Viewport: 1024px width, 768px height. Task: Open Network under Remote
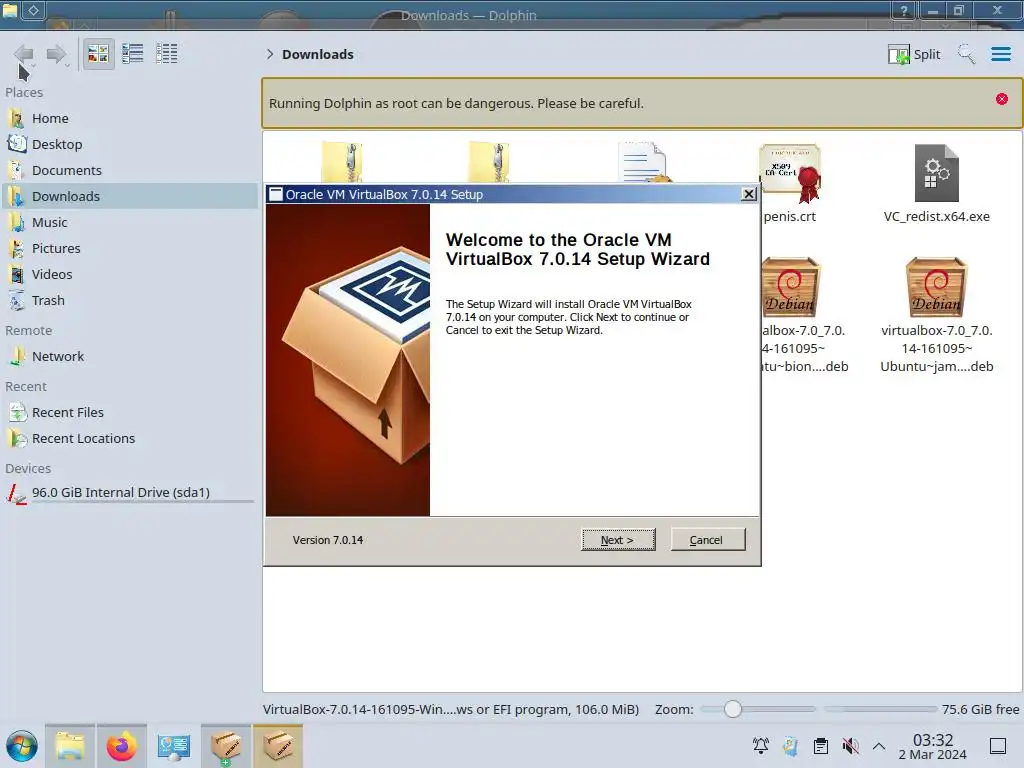tap(131, 357)
